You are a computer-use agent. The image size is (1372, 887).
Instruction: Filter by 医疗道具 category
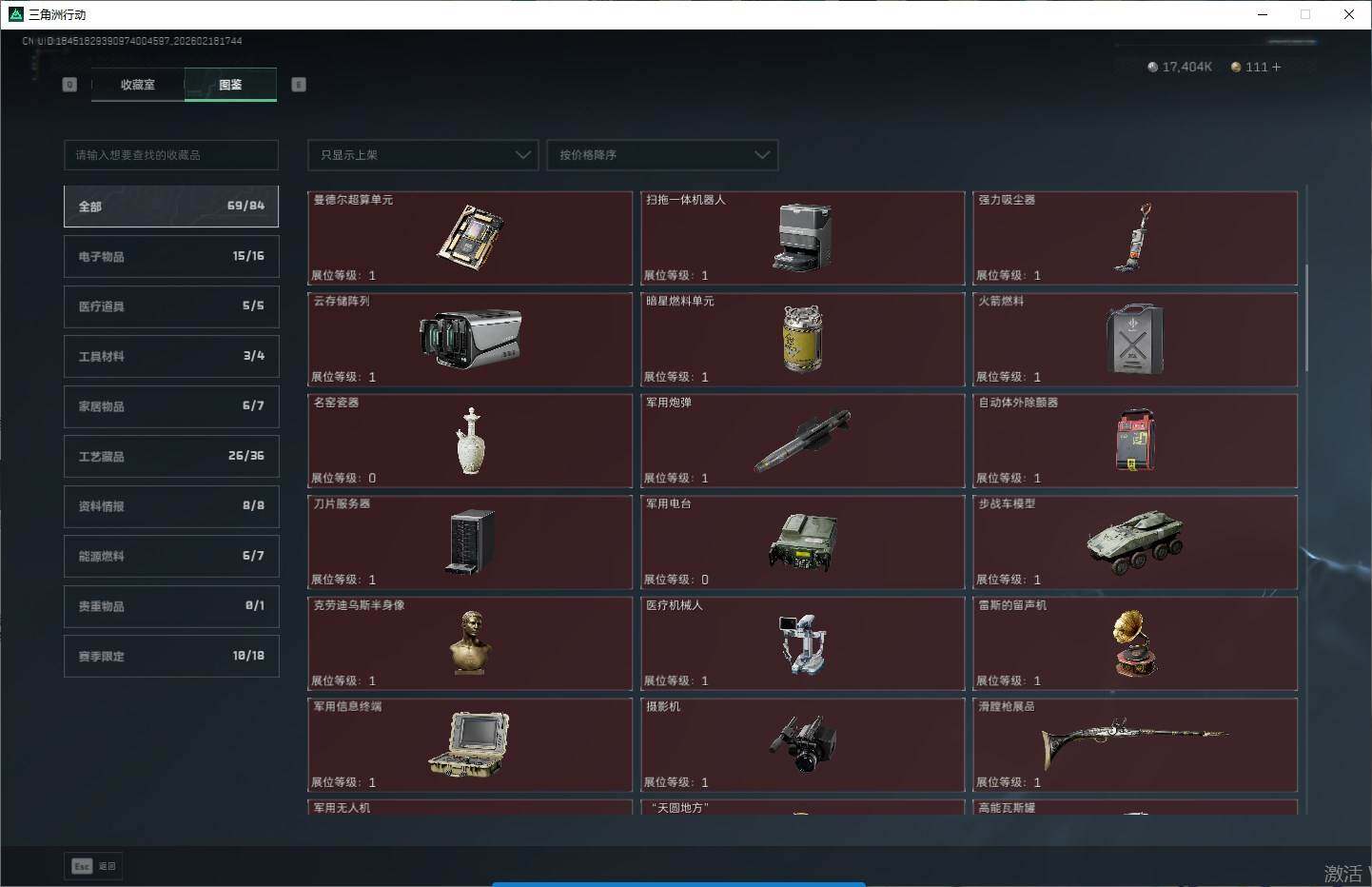click(x=171, y=306)
